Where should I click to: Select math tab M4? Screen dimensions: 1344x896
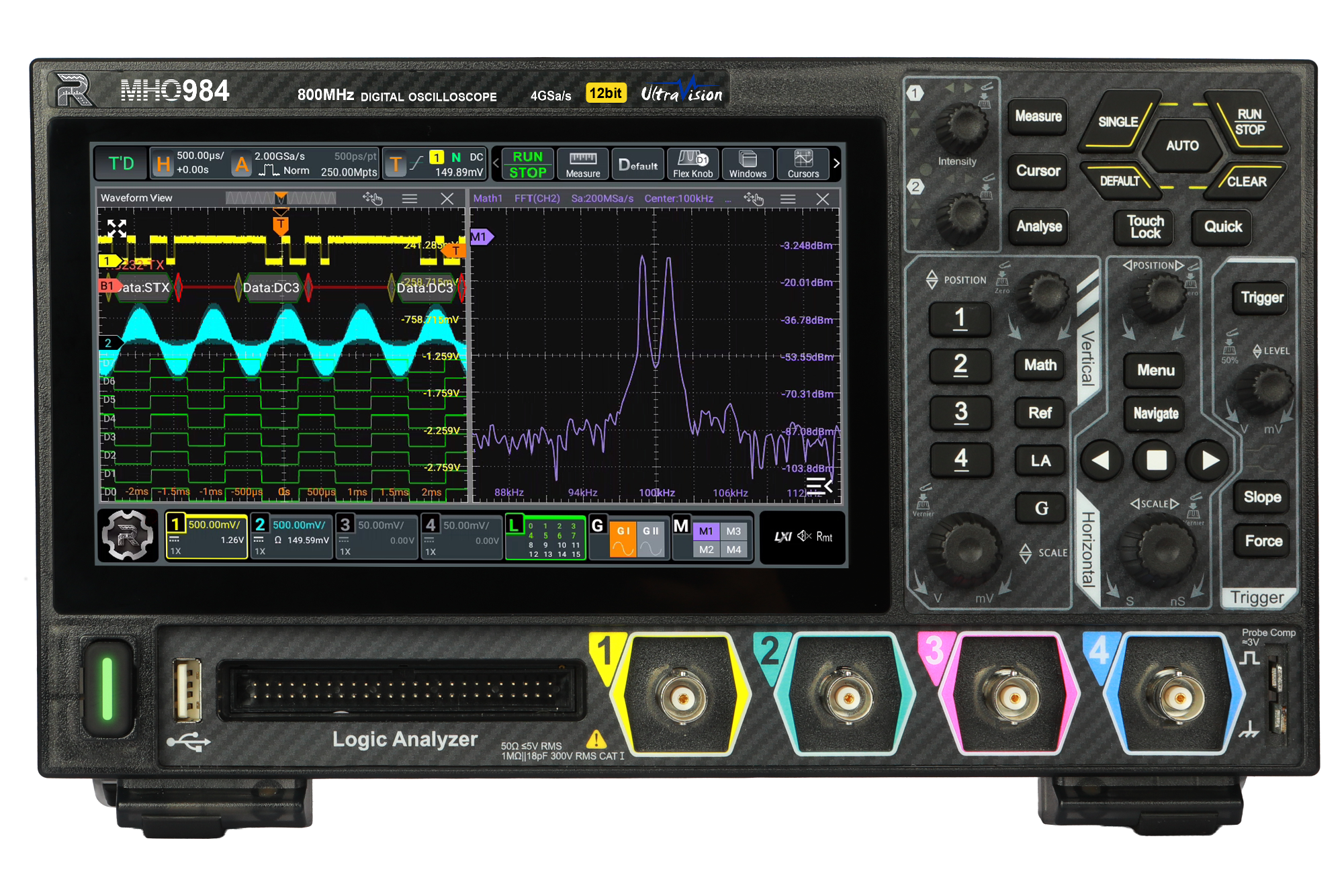733,549
